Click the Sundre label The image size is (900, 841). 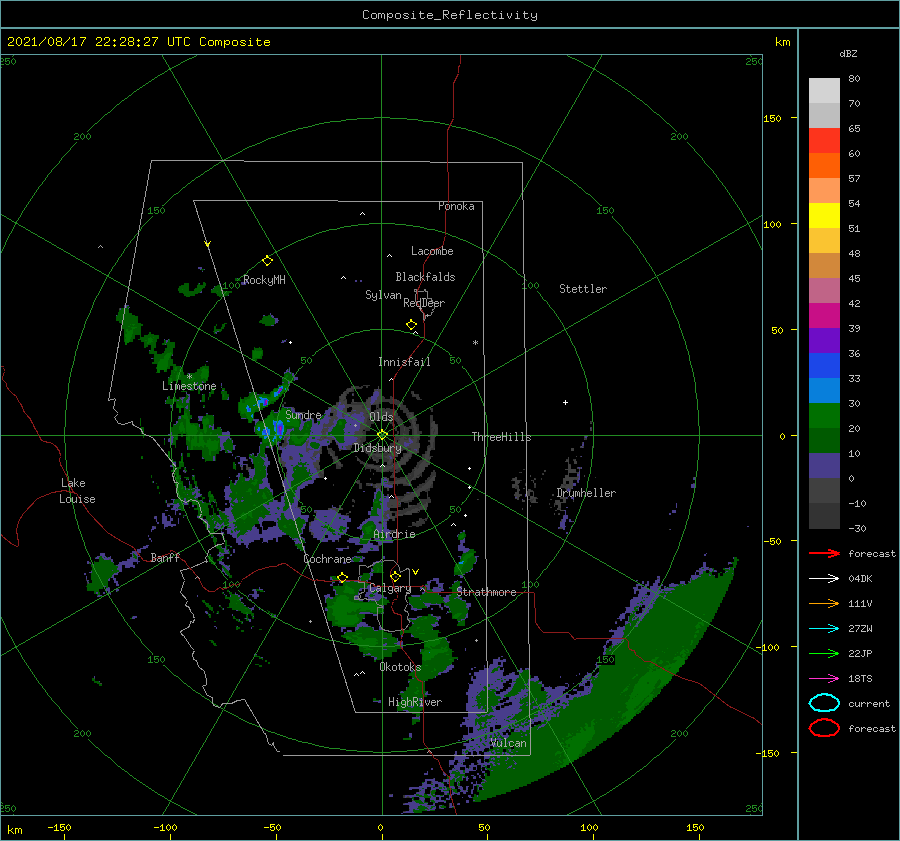coord(303,414)
